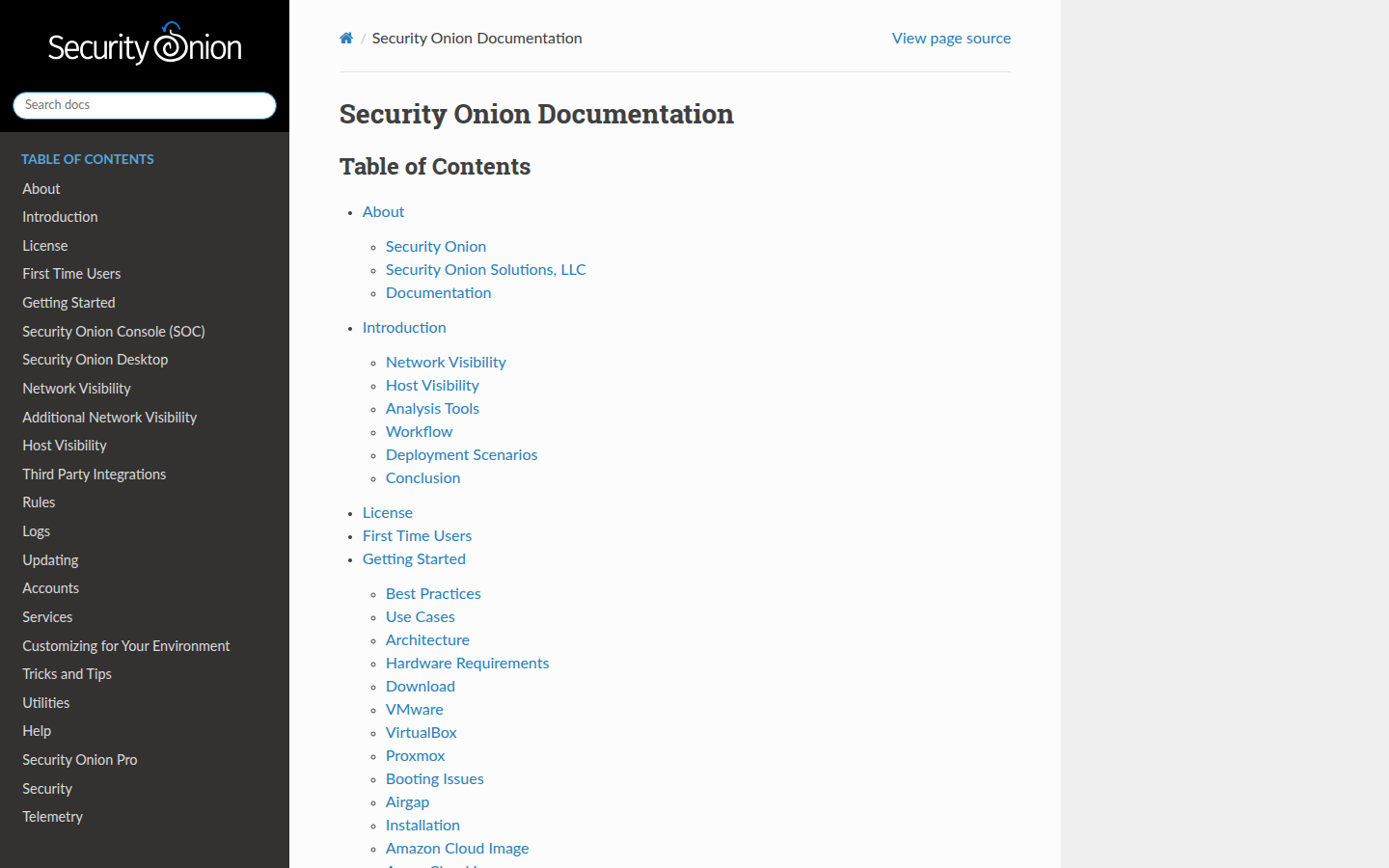Open the Best Practices link
The image size is (1389, 868).
click(433, 594)
